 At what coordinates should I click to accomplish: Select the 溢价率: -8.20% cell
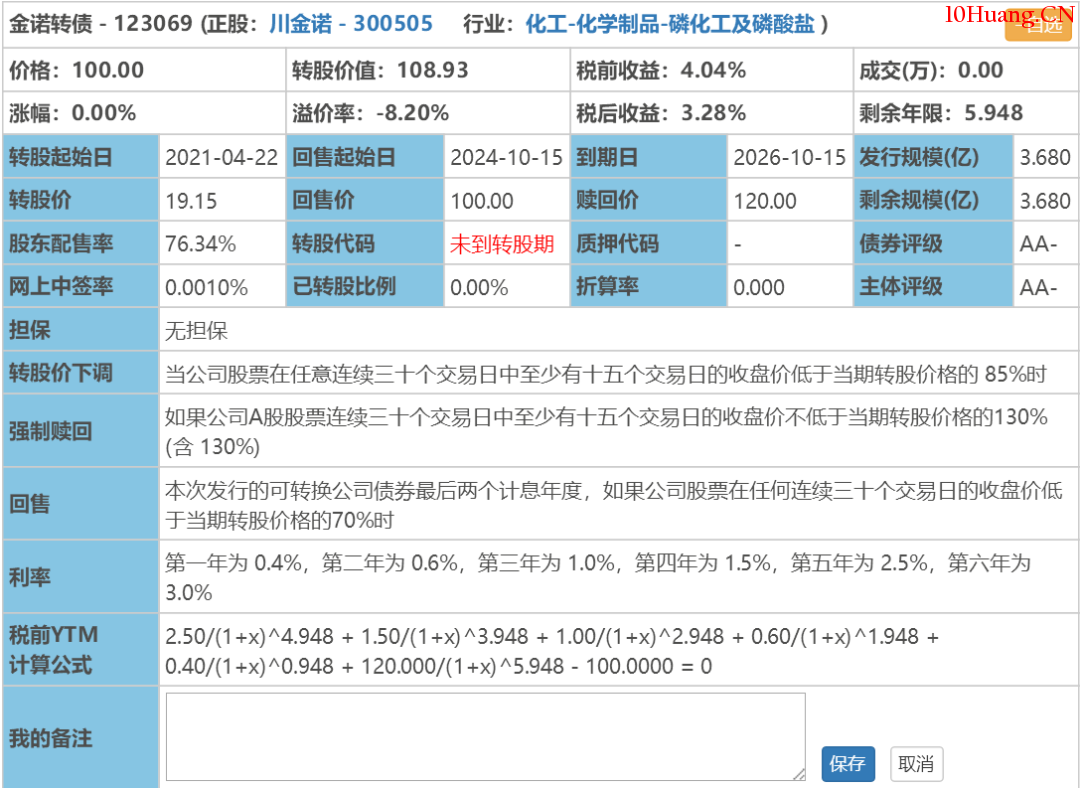(x=428, y=113)
